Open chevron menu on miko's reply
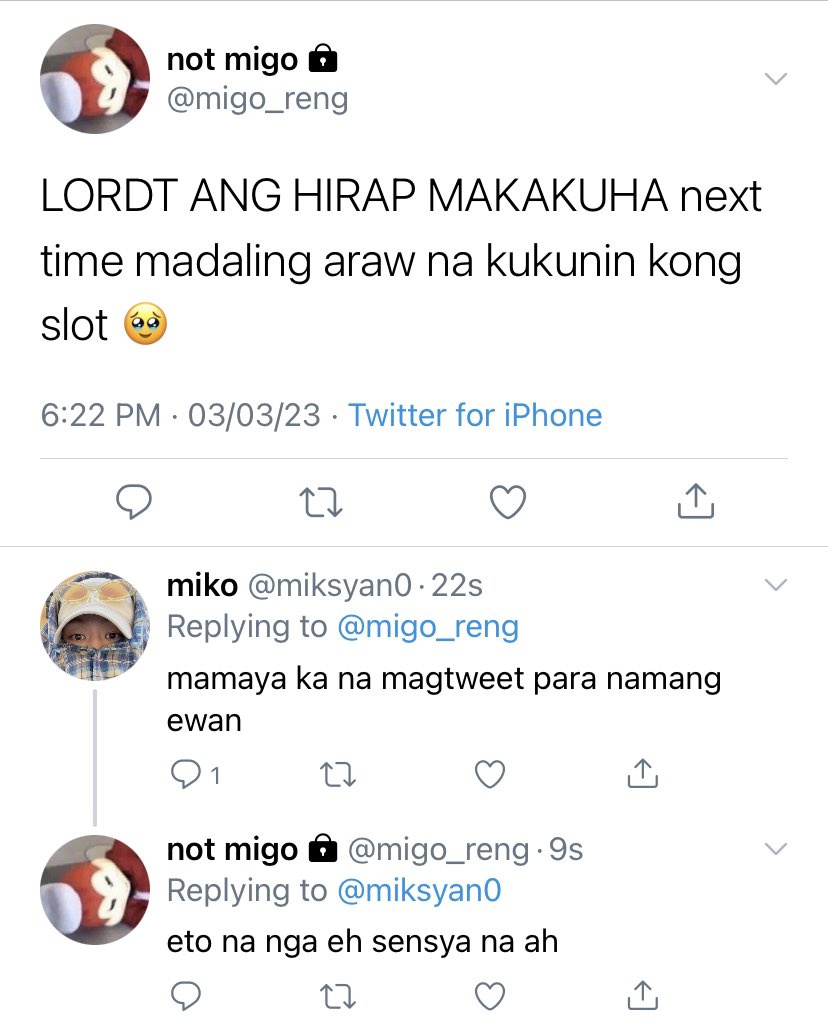 pos(776,585)
